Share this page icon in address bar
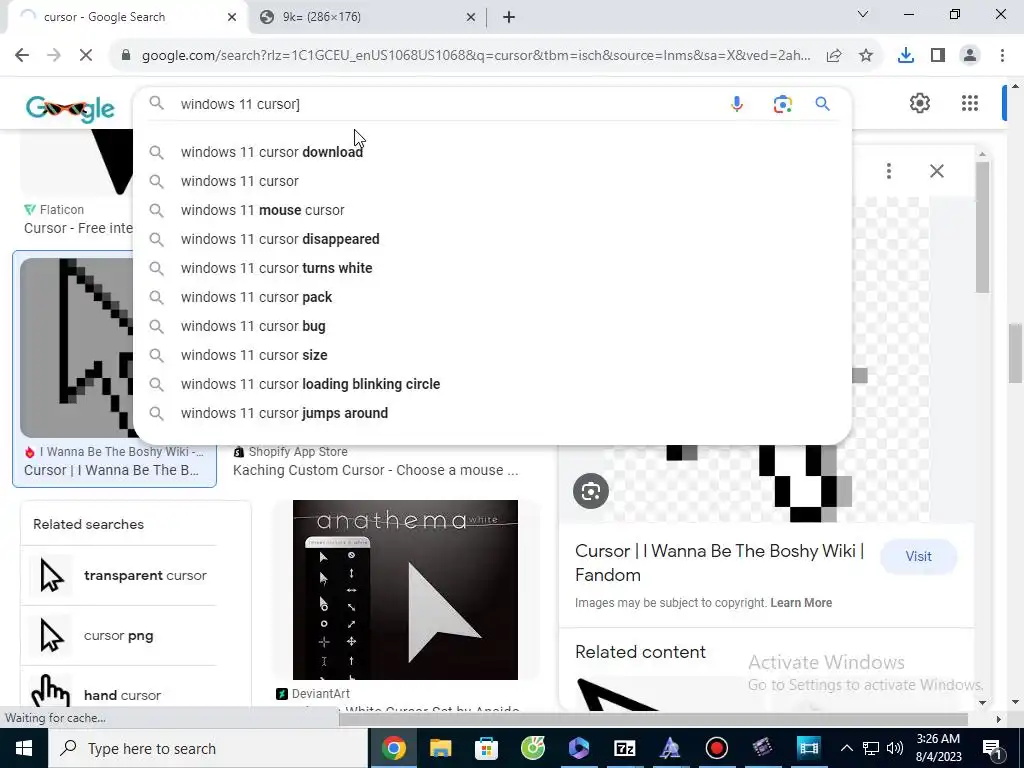 834,56
